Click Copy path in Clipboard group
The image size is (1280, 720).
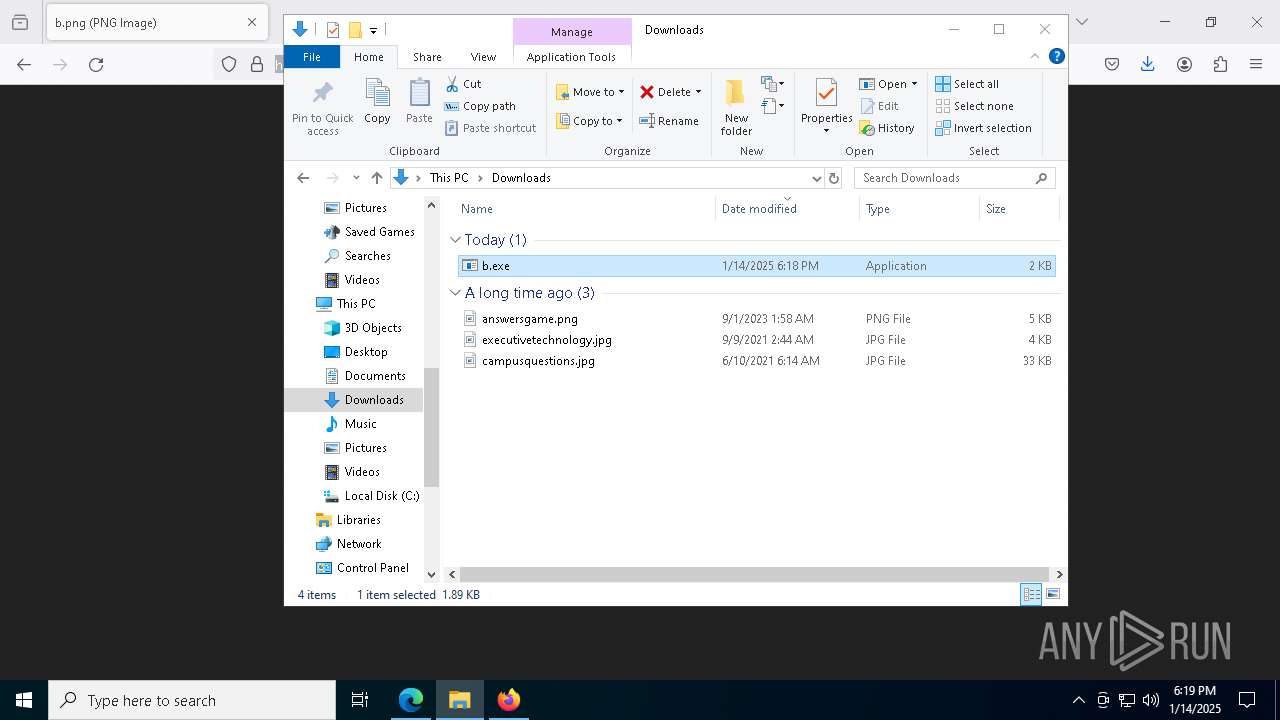pos(480,106)
